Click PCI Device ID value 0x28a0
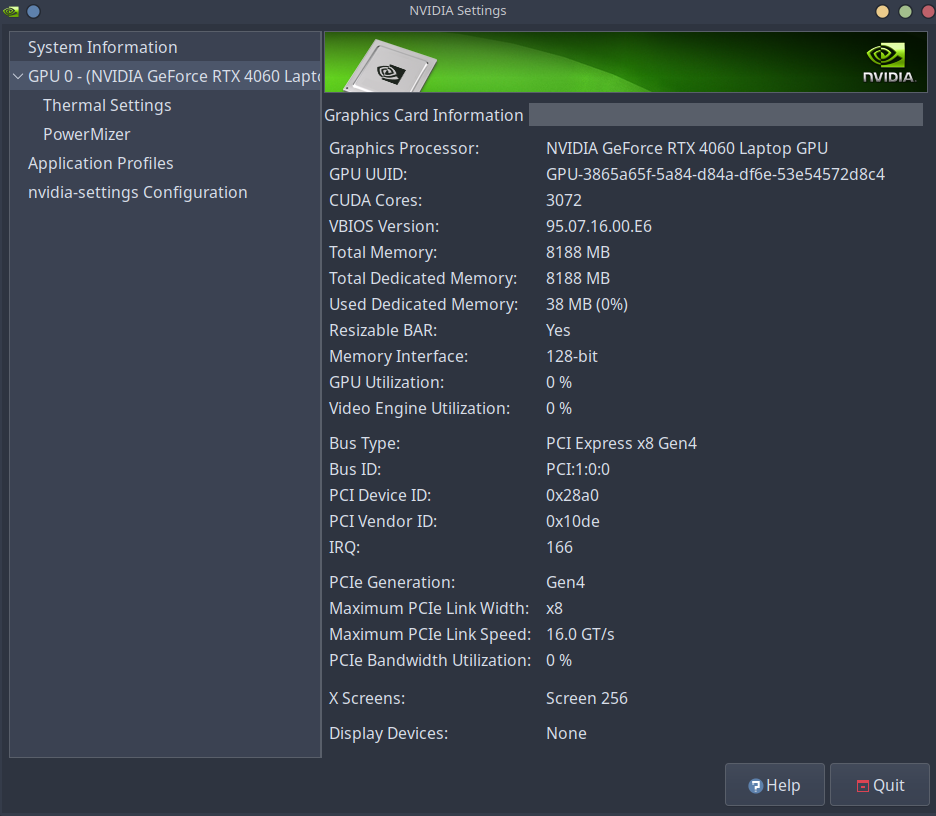Screen dimensions: 936x816 (572, 495)
